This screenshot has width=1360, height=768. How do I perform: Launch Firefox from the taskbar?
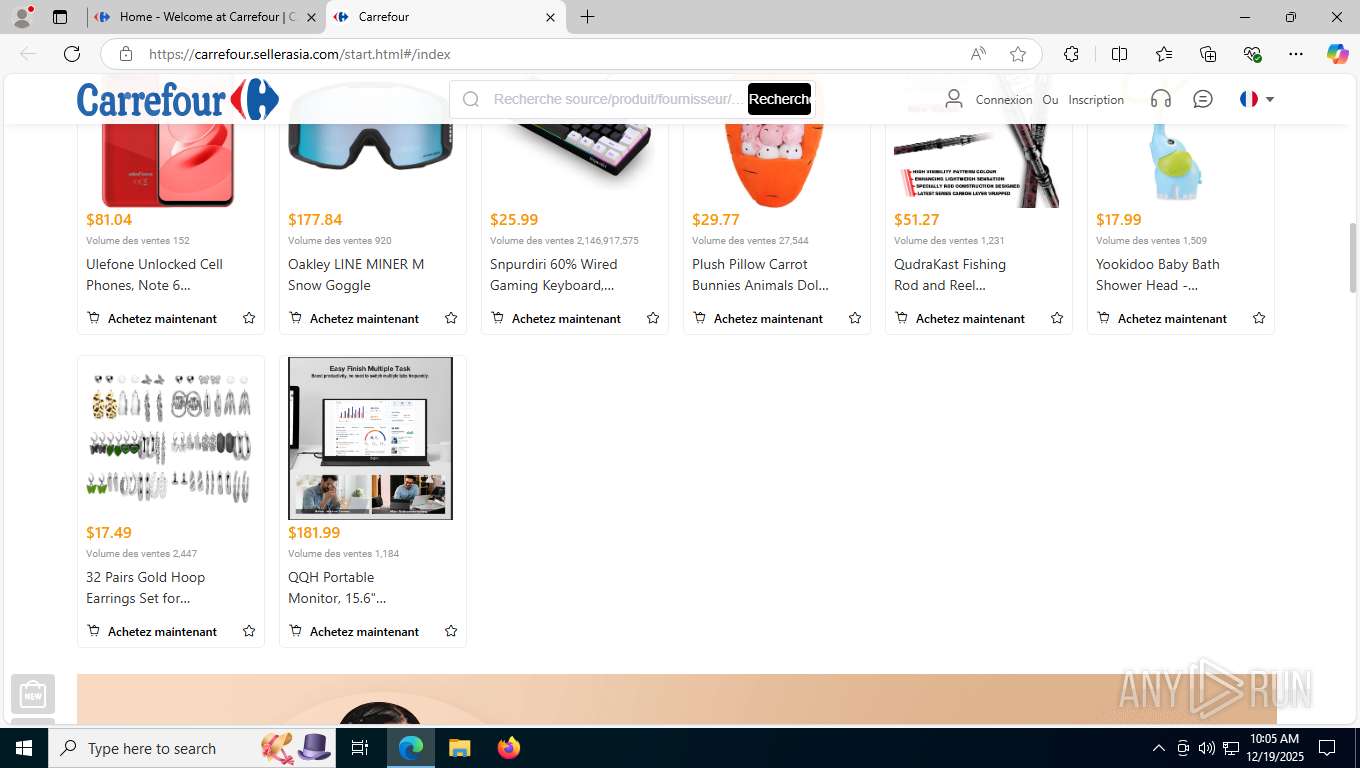(509, 748)
